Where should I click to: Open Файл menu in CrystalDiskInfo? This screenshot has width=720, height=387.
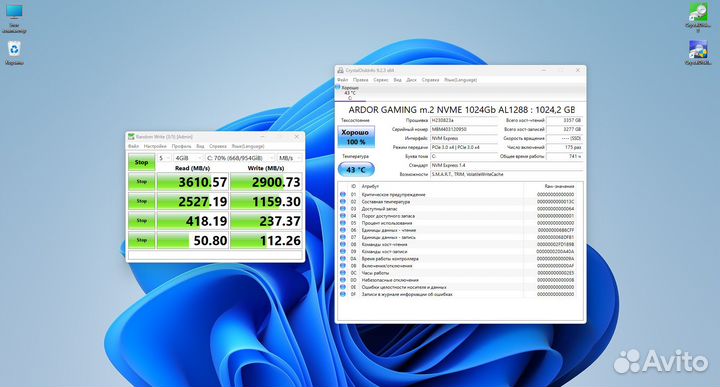click(343, 80)
